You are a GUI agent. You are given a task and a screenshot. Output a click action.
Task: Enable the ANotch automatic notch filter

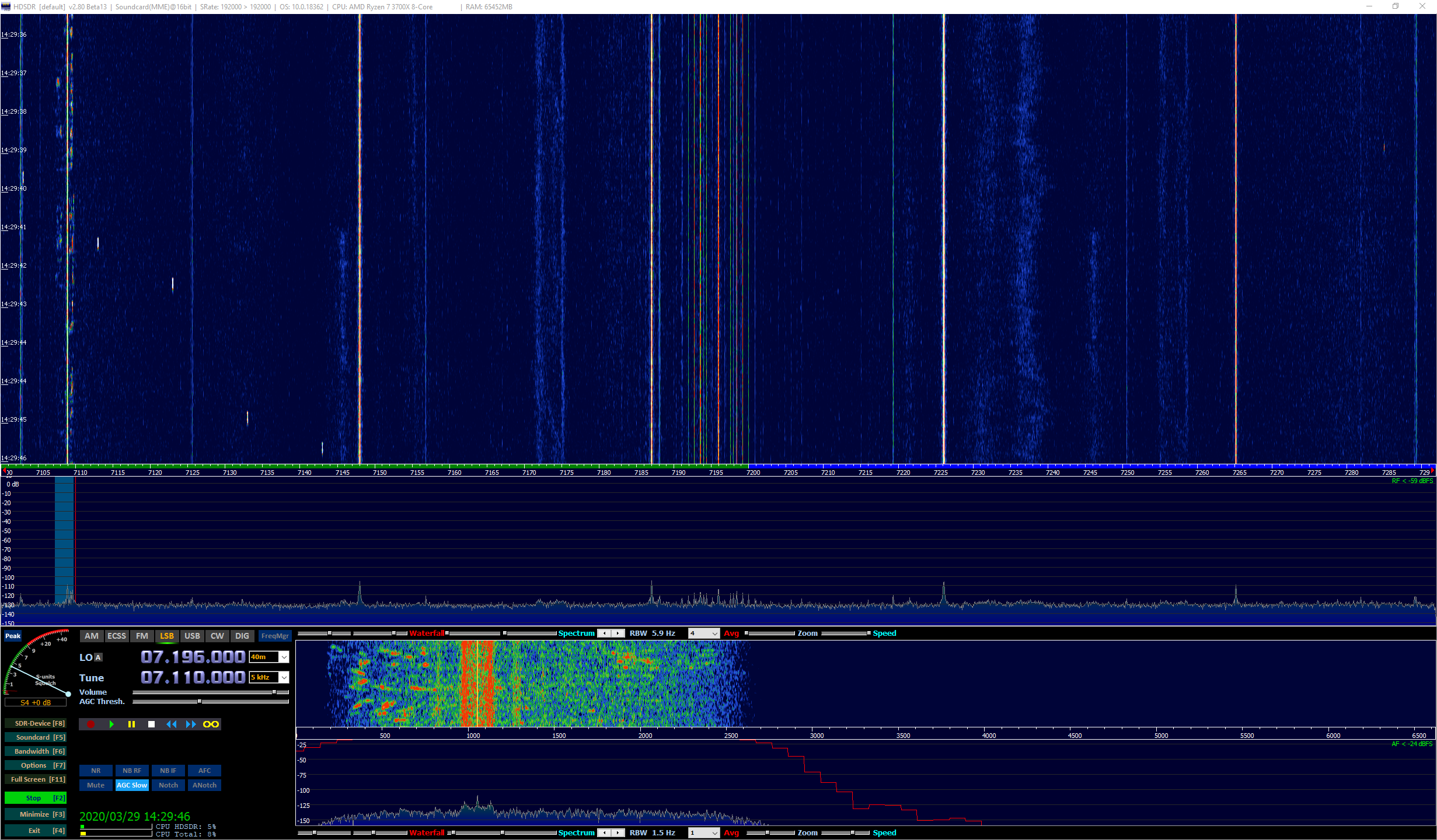204,785
